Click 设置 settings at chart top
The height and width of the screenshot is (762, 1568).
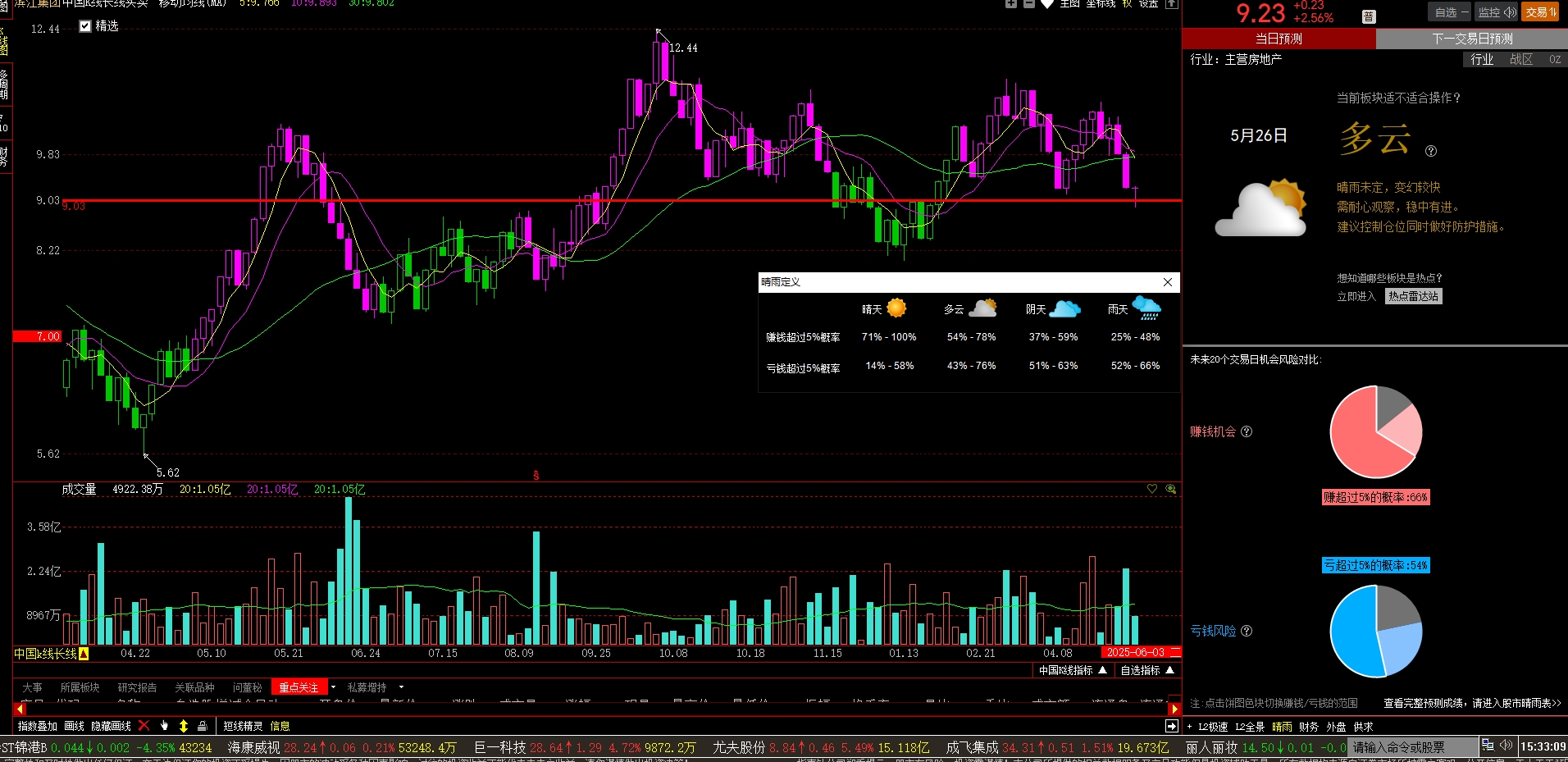[1149, 4]
